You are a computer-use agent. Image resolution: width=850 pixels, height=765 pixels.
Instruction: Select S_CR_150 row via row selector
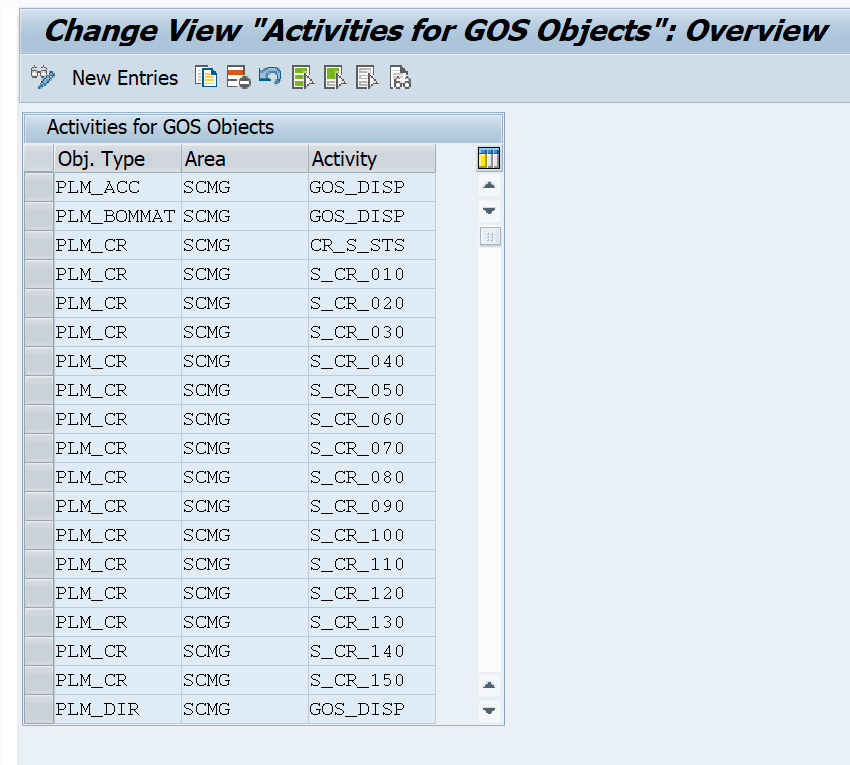click(x=39, y=680)
